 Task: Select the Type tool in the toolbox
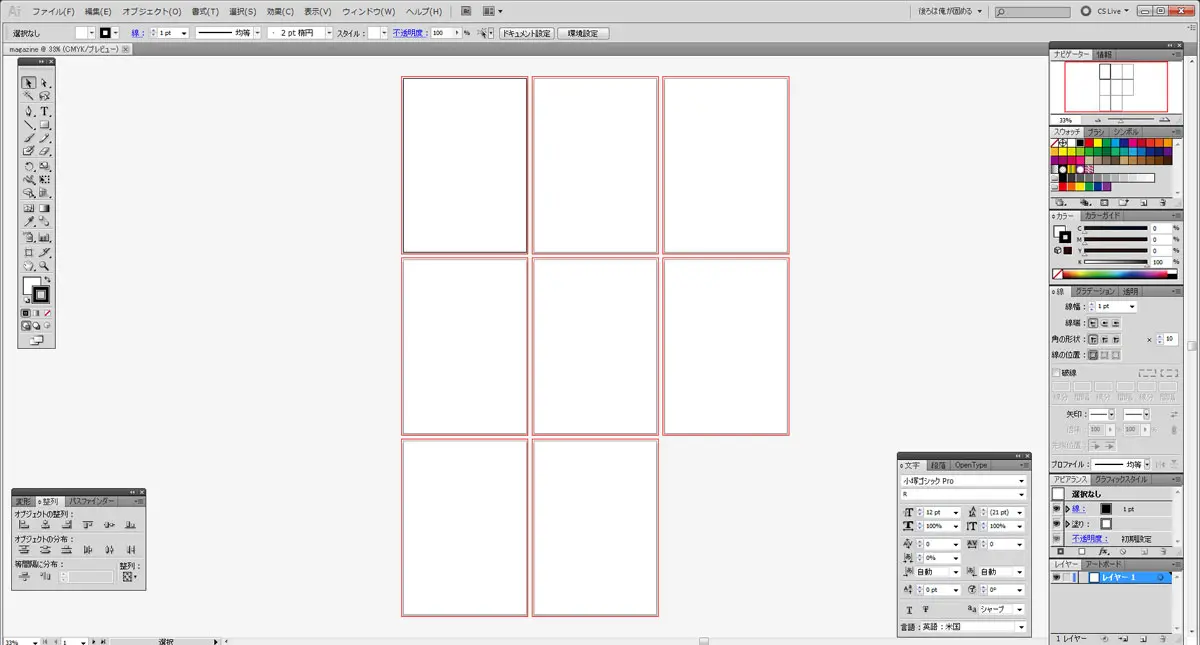point(45,111)
